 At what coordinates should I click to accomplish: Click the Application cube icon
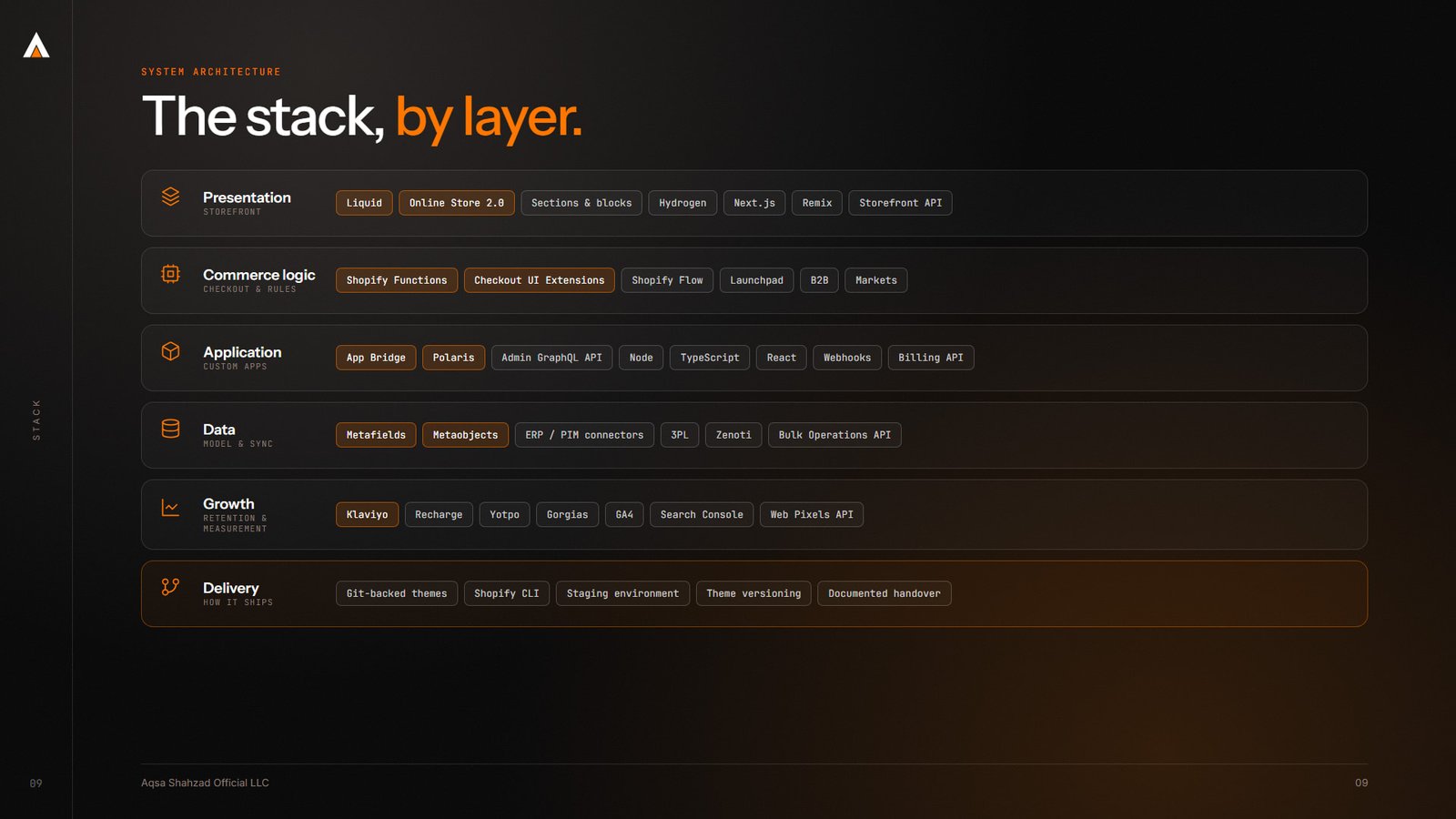tap(170, 351)
